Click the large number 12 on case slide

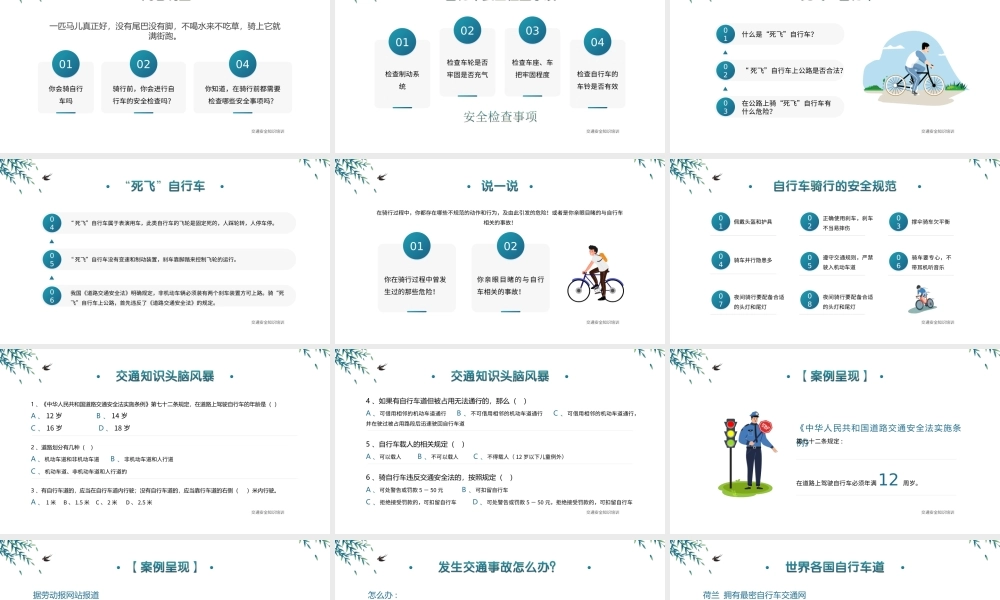(888, 479)
